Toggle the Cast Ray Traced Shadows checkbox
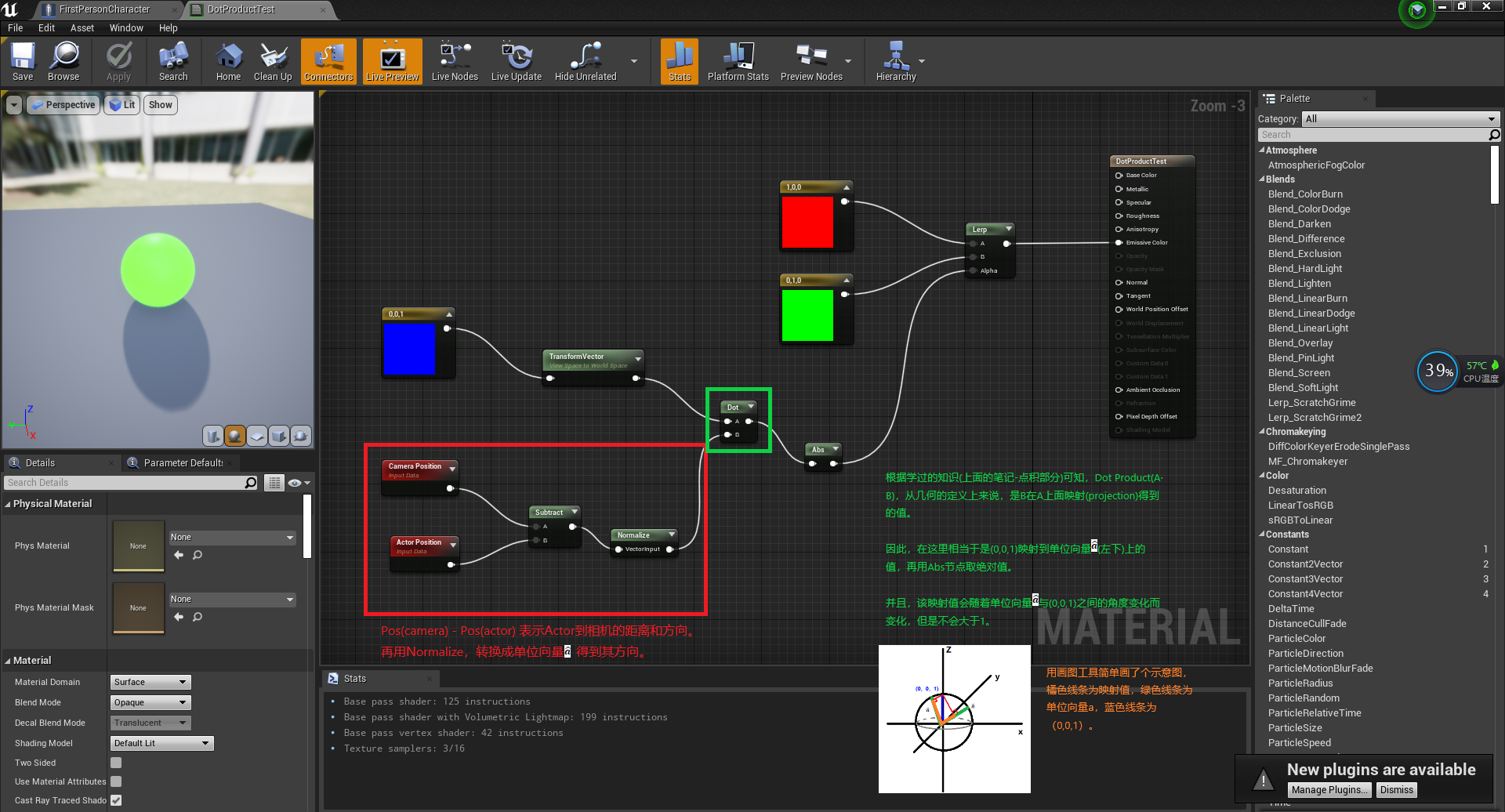 (x=116, y=800)
